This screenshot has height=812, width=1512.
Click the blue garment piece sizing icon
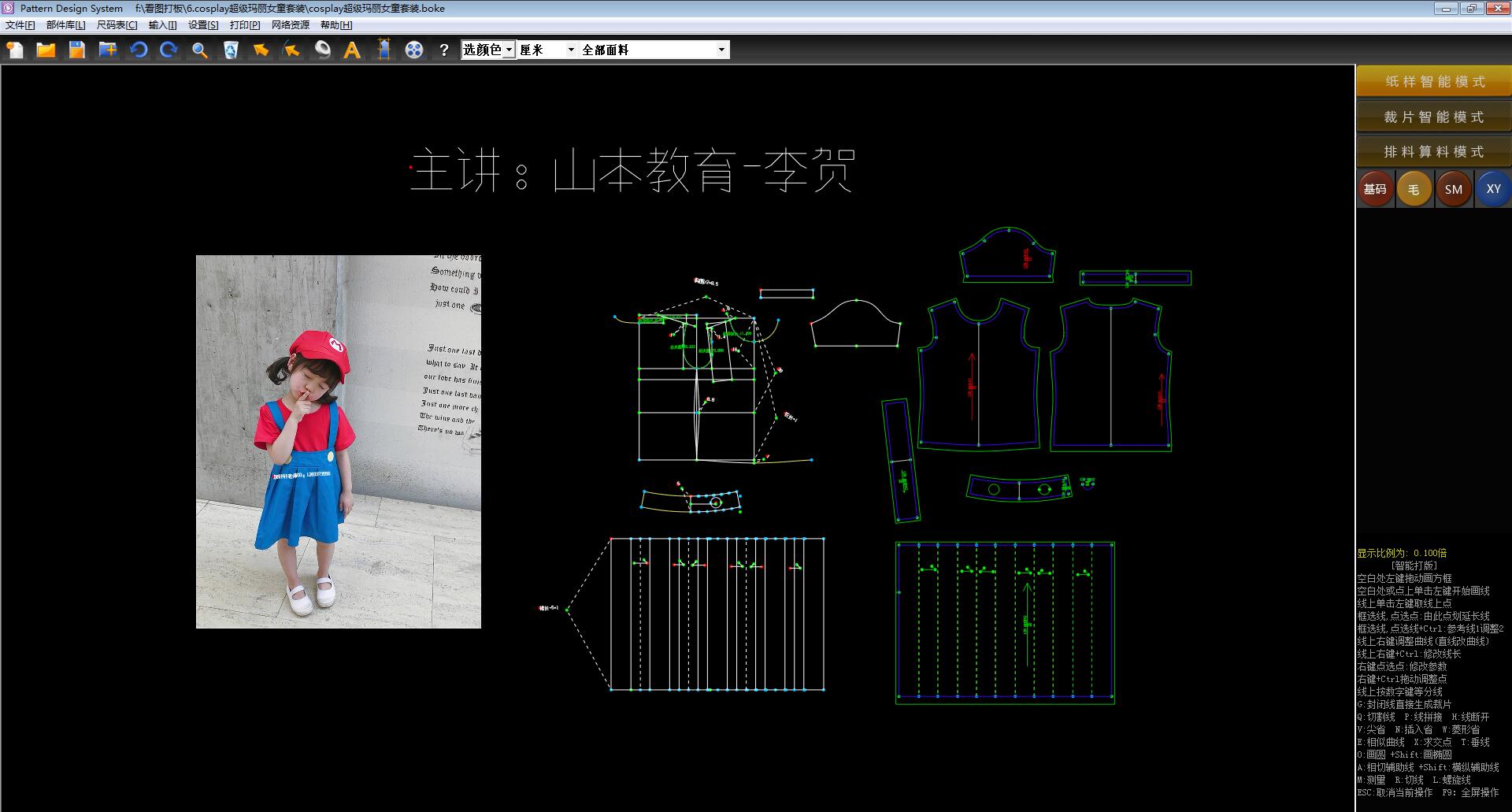[384, 50]
